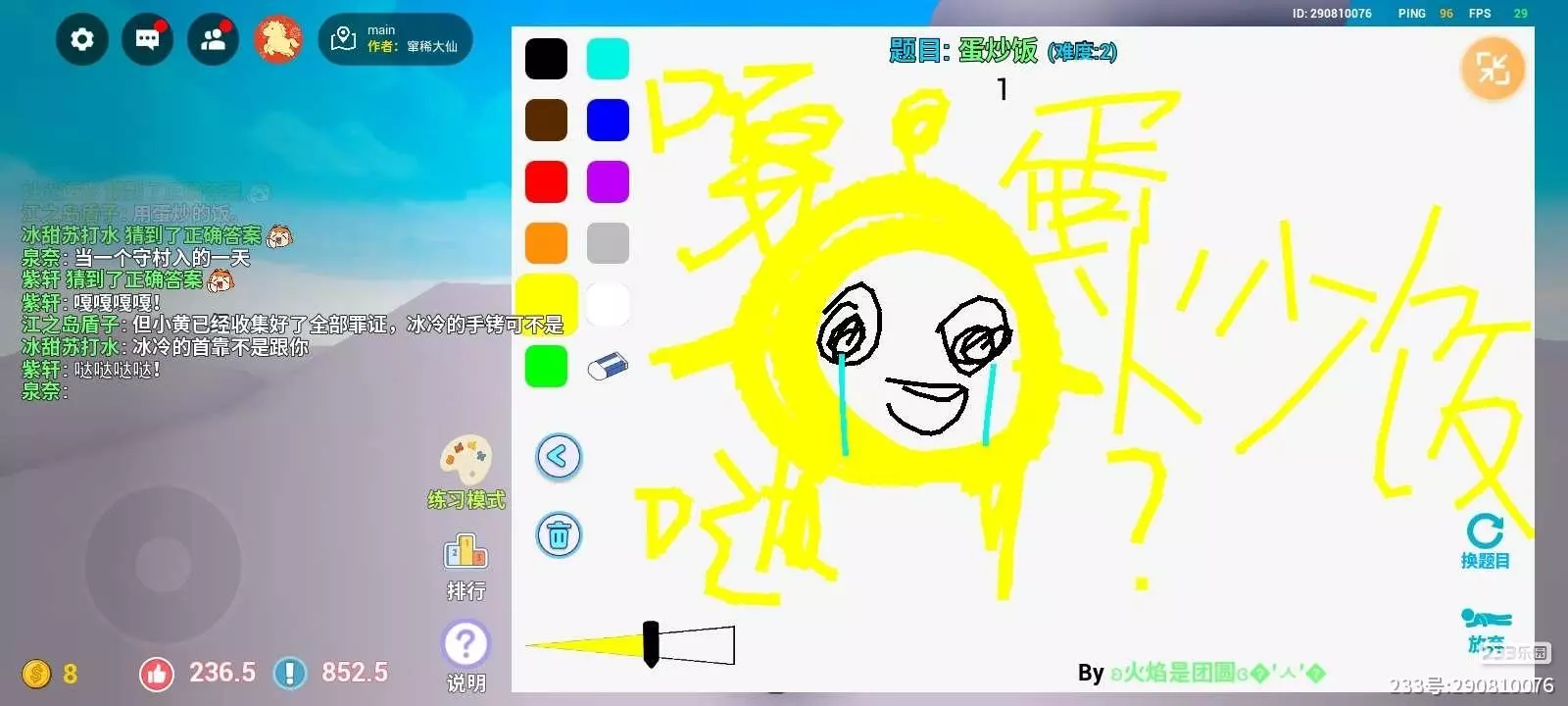Click the value 852.5
This screenshot has height=706, width=1568.
[x=355, y=673]
